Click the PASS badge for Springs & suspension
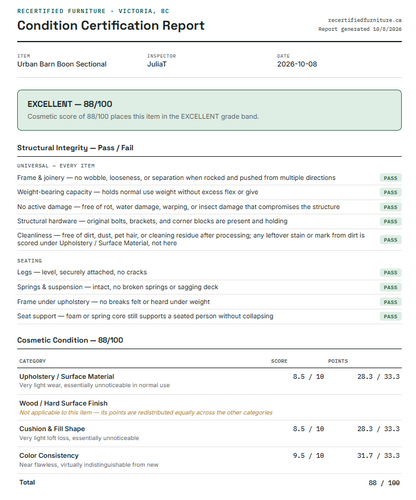Image resolution: width=416 pixels, height=500 pixels. pyautogui.click(x=390, y=287)
